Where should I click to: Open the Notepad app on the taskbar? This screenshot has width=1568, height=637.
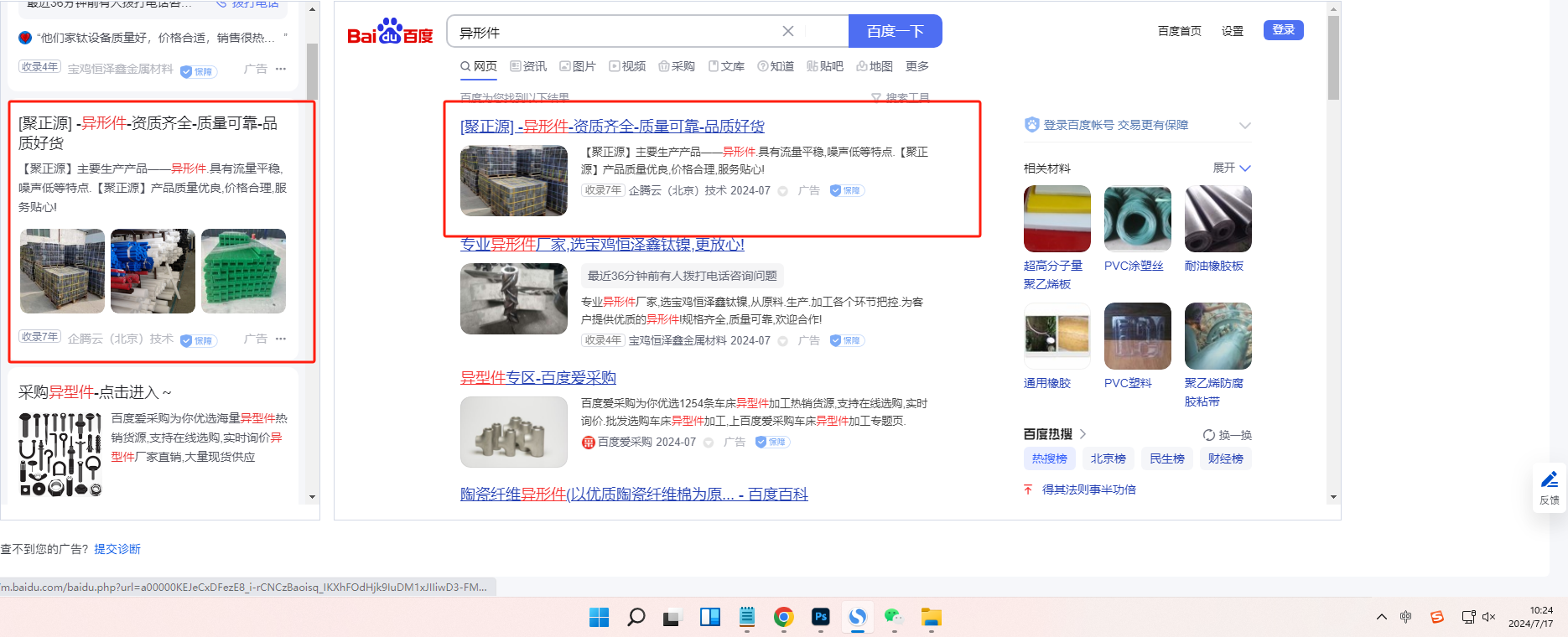pyautogui.click(x=747, y=618)
